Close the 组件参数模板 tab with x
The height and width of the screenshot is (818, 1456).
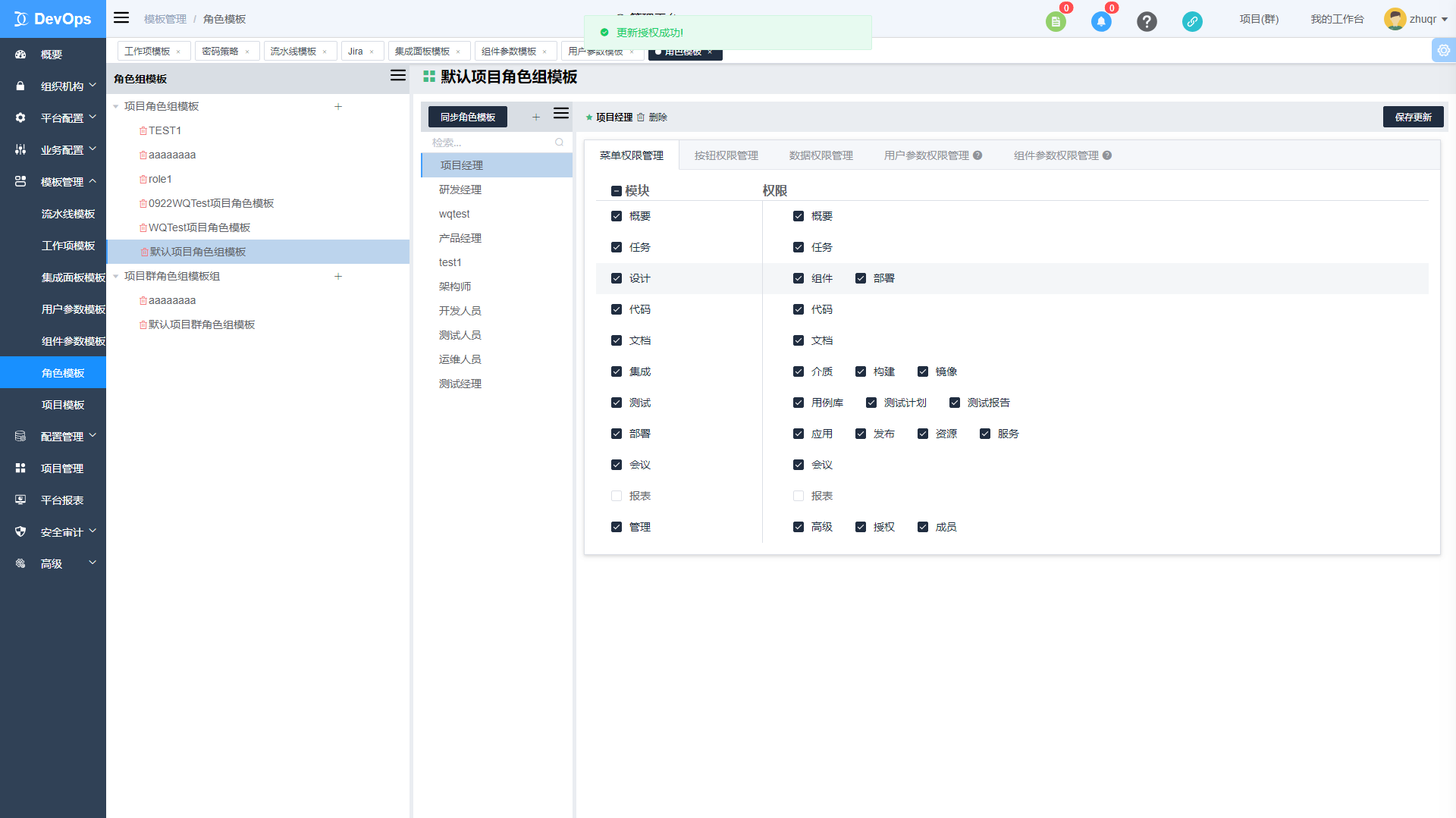point(544,52)
